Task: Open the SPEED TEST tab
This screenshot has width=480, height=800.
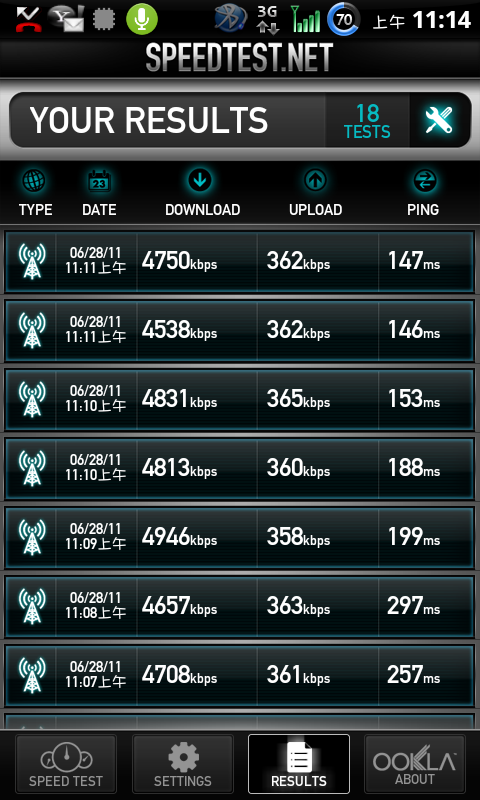Action: click(66, 764)
